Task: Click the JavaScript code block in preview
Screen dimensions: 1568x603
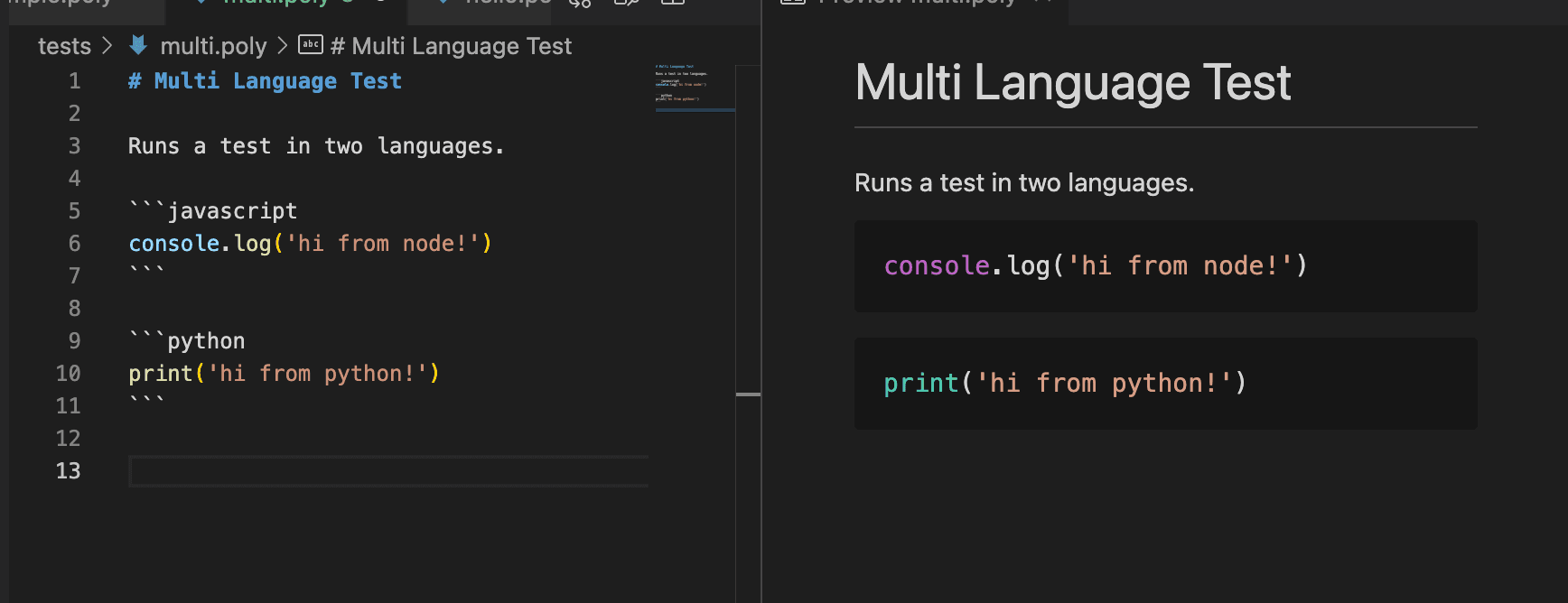Action: pos(1166,266)
